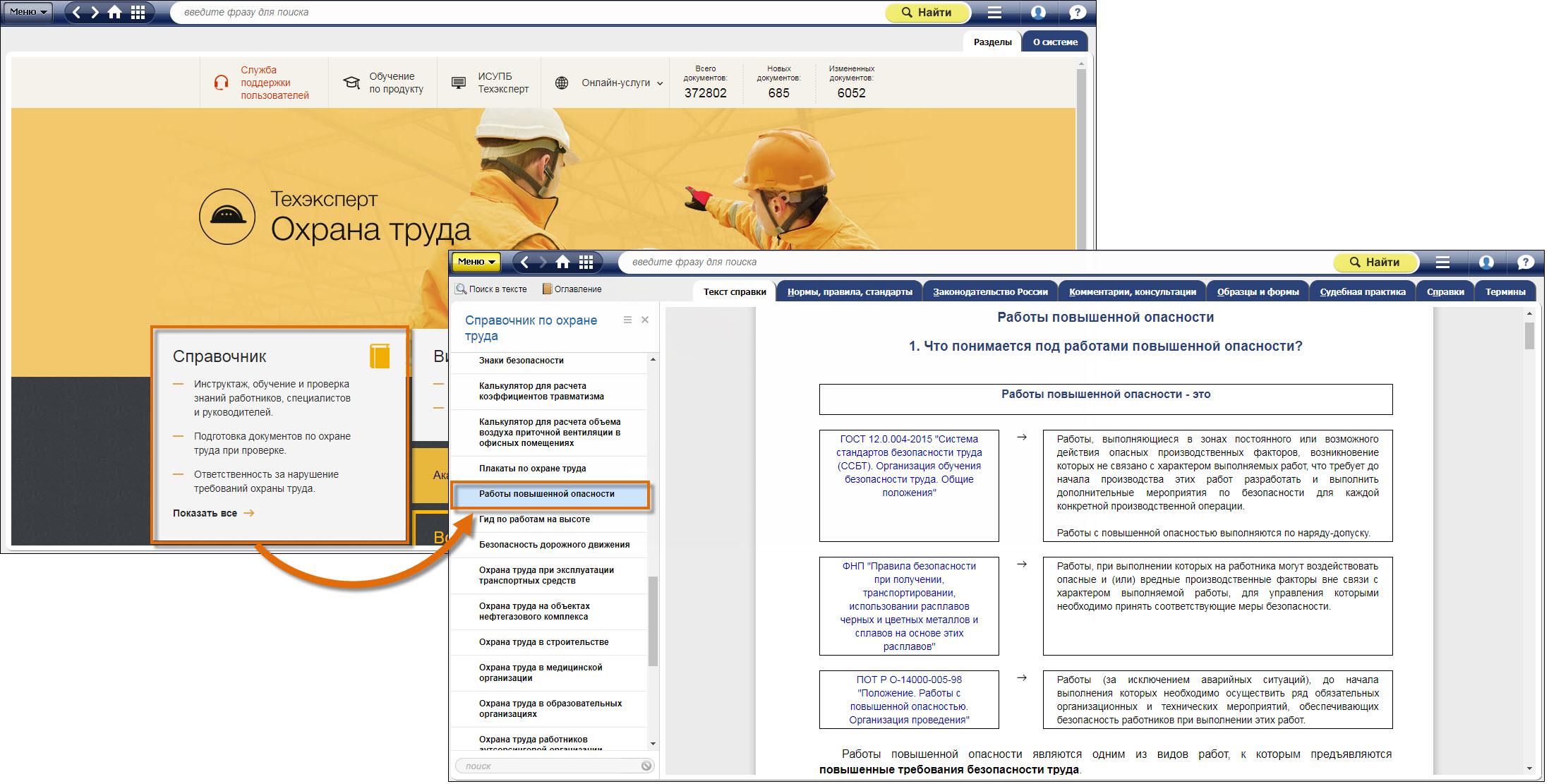Switch to the Справки tab
This screenshot has height=784, width=1549.
pos(1445,291)
